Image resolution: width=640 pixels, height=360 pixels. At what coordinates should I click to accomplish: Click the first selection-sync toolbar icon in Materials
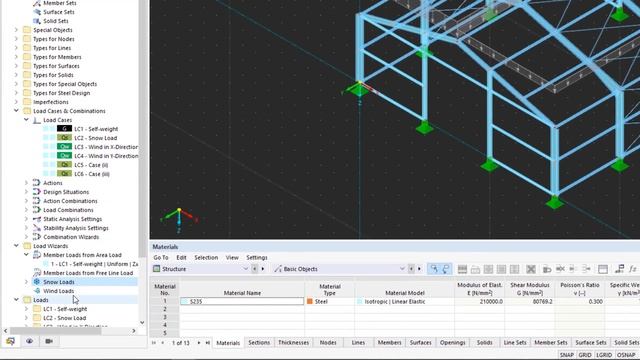(434, 269)
